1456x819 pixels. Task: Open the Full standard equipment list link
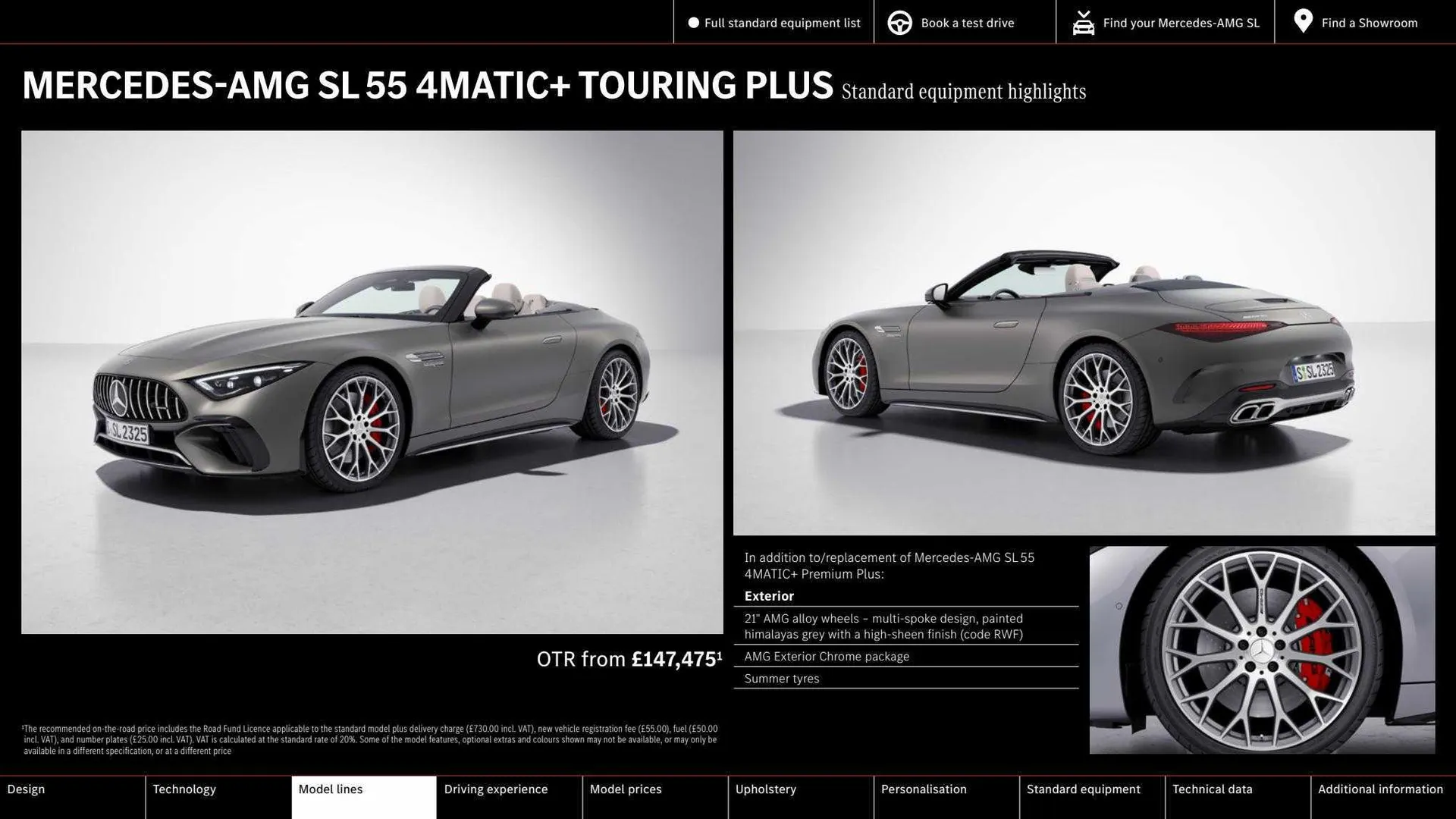tap(783, 23)
